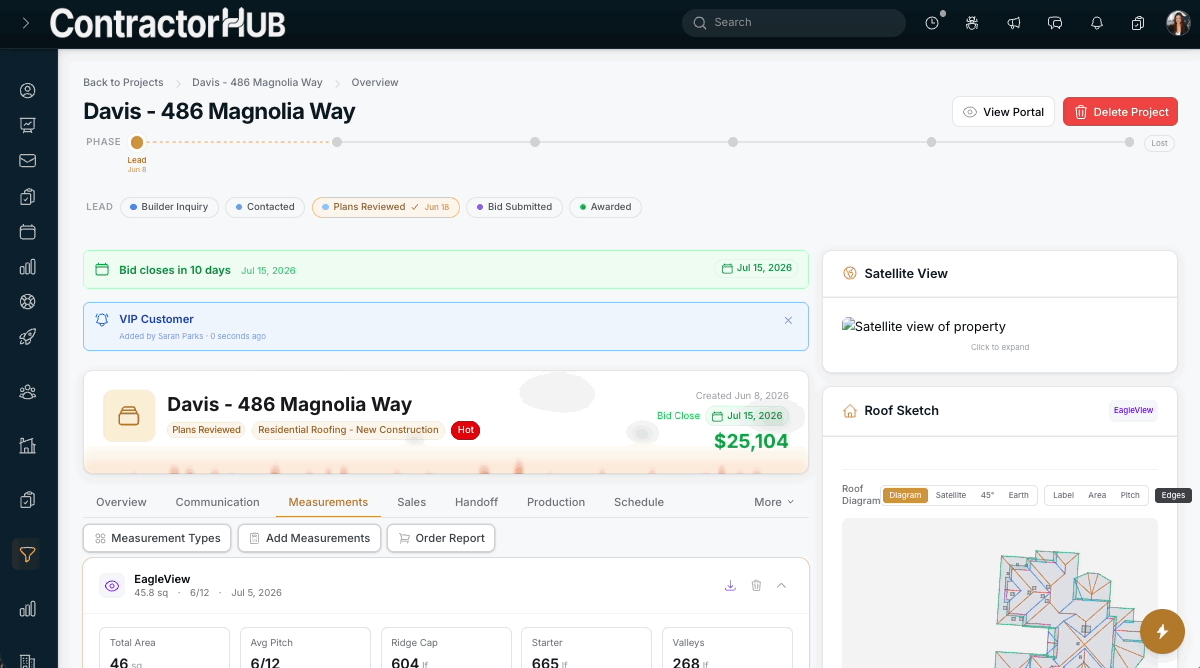
Task: Select the Builder Inquiry lead stage
Action: click(x=169, y=207)
